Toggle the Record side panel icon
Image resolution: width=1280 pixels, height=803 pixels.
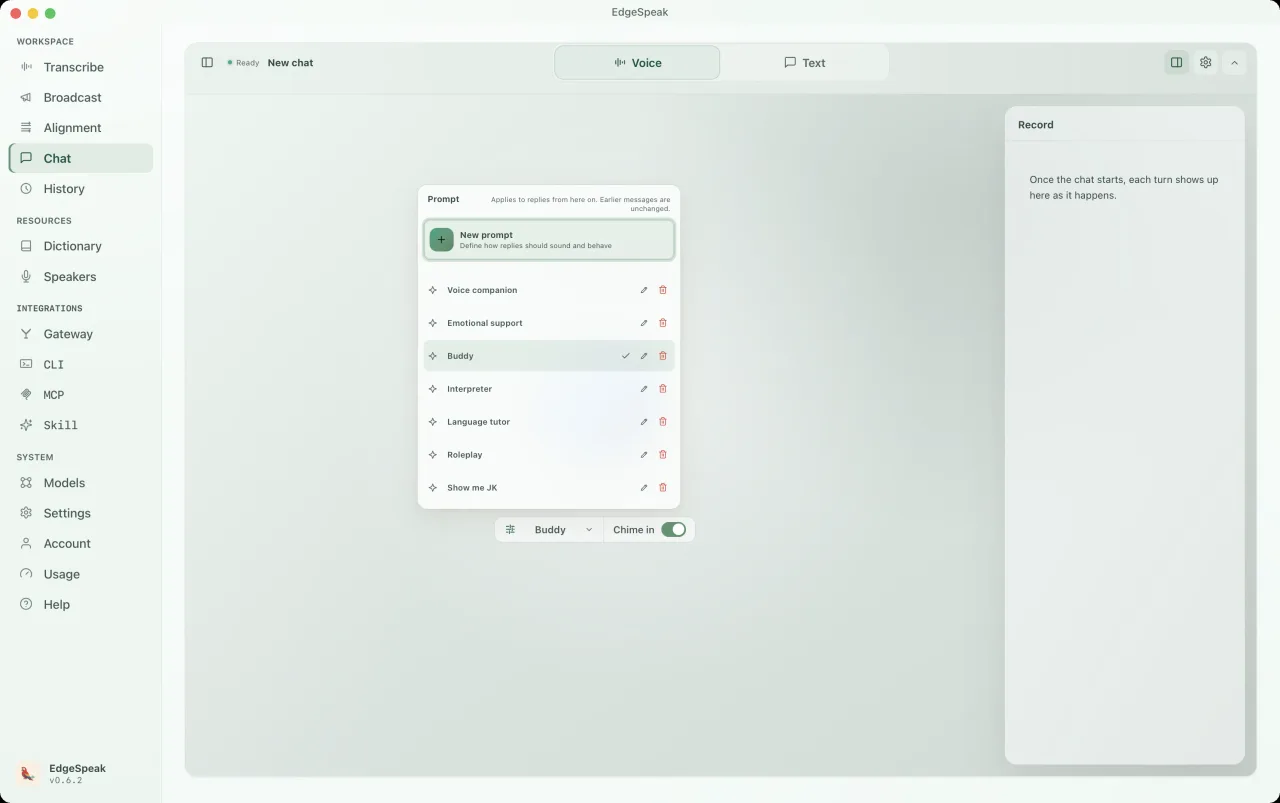coord(1177,63)
